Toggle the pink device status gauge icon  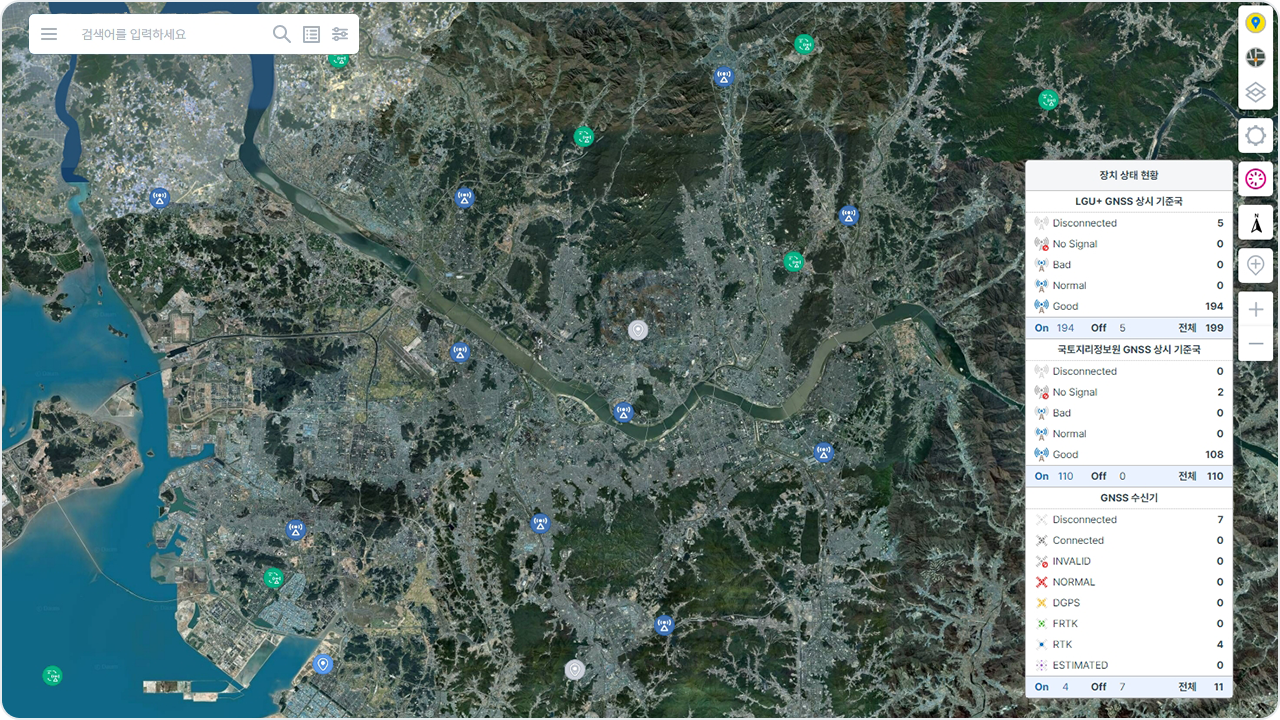click(x=1256, y=179)
